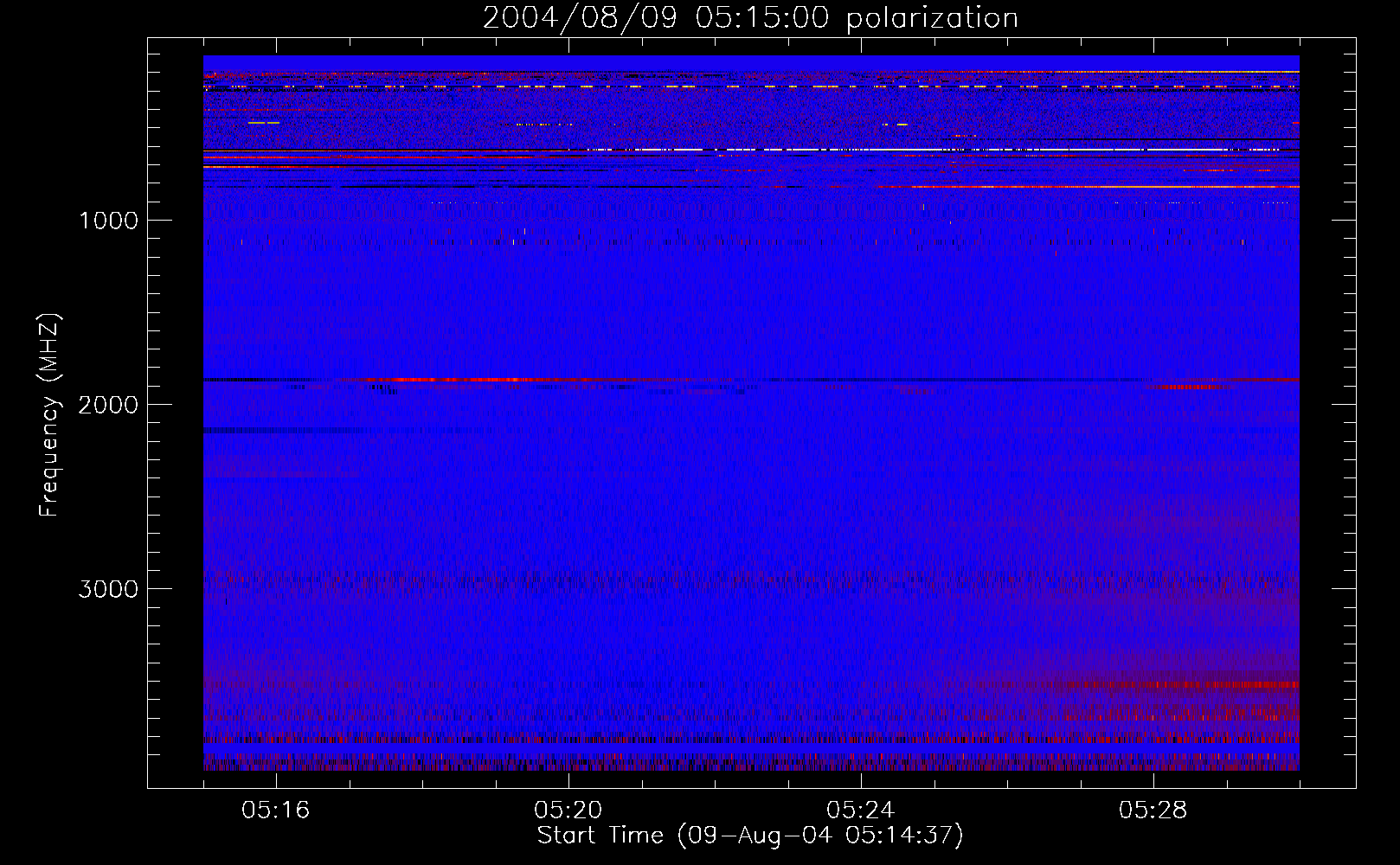Click the 05:20 time tick label
Screen dimensions: 1400x865
pyautogui.click(x=568, y=811)
